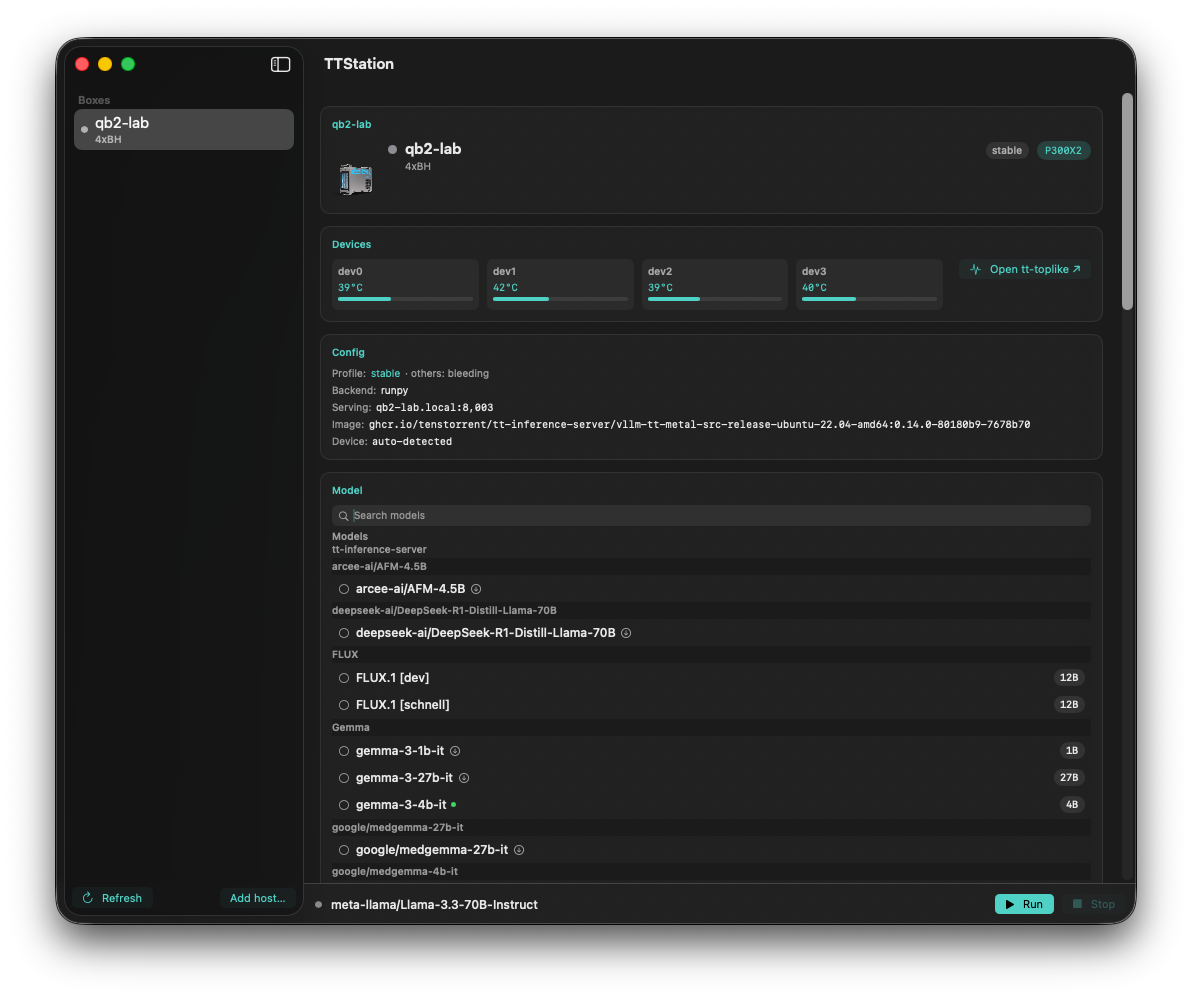1192x998 pixels.
Task: Select the gemma-3-4b-it radio button
Action: (x=344, y=805)
